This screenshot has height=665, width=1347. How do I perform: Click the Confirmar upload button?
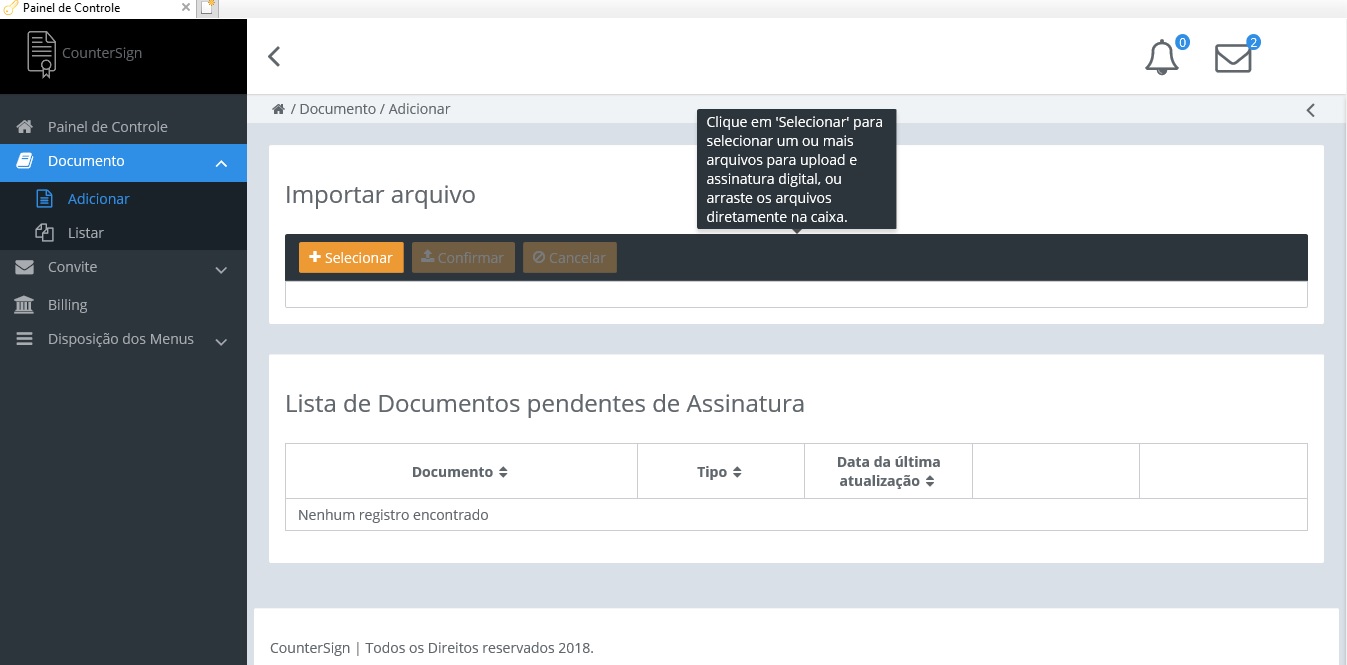coord(463,258)
